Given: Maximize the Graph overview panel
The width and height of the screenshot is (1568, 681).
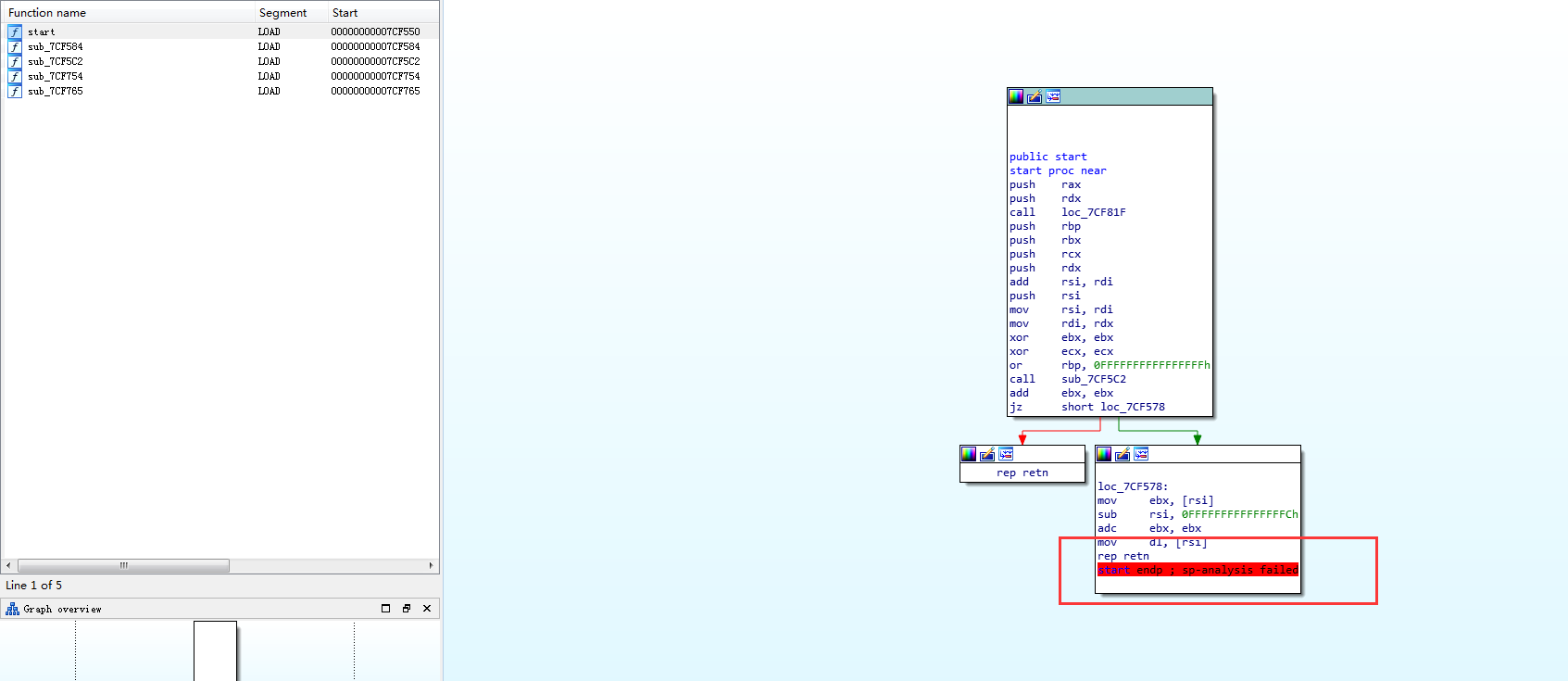Looking at the screenshot, I should [x=386, y=609].
